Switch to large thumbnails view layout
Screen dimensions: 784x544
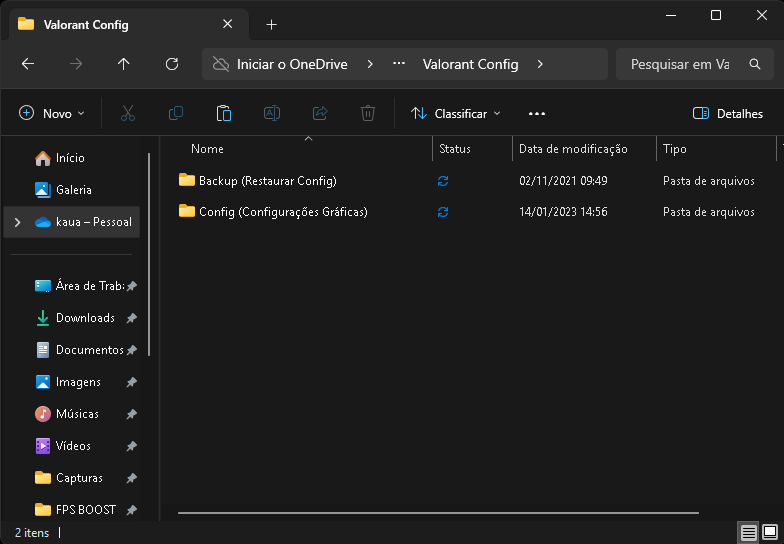point(770,532)
